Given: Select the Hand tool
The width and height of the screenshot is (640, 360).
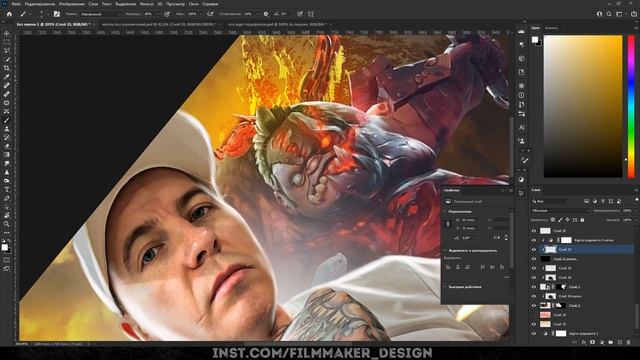Looking at the screenshot, I should (x=7, y=215).
